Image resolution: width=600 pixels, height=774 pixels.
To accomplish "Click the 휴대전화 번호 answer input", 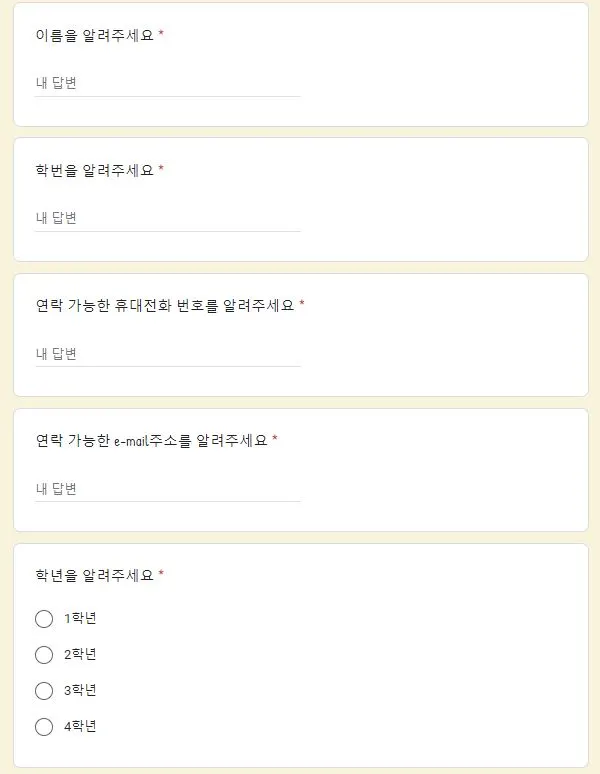I will point(168,353).
